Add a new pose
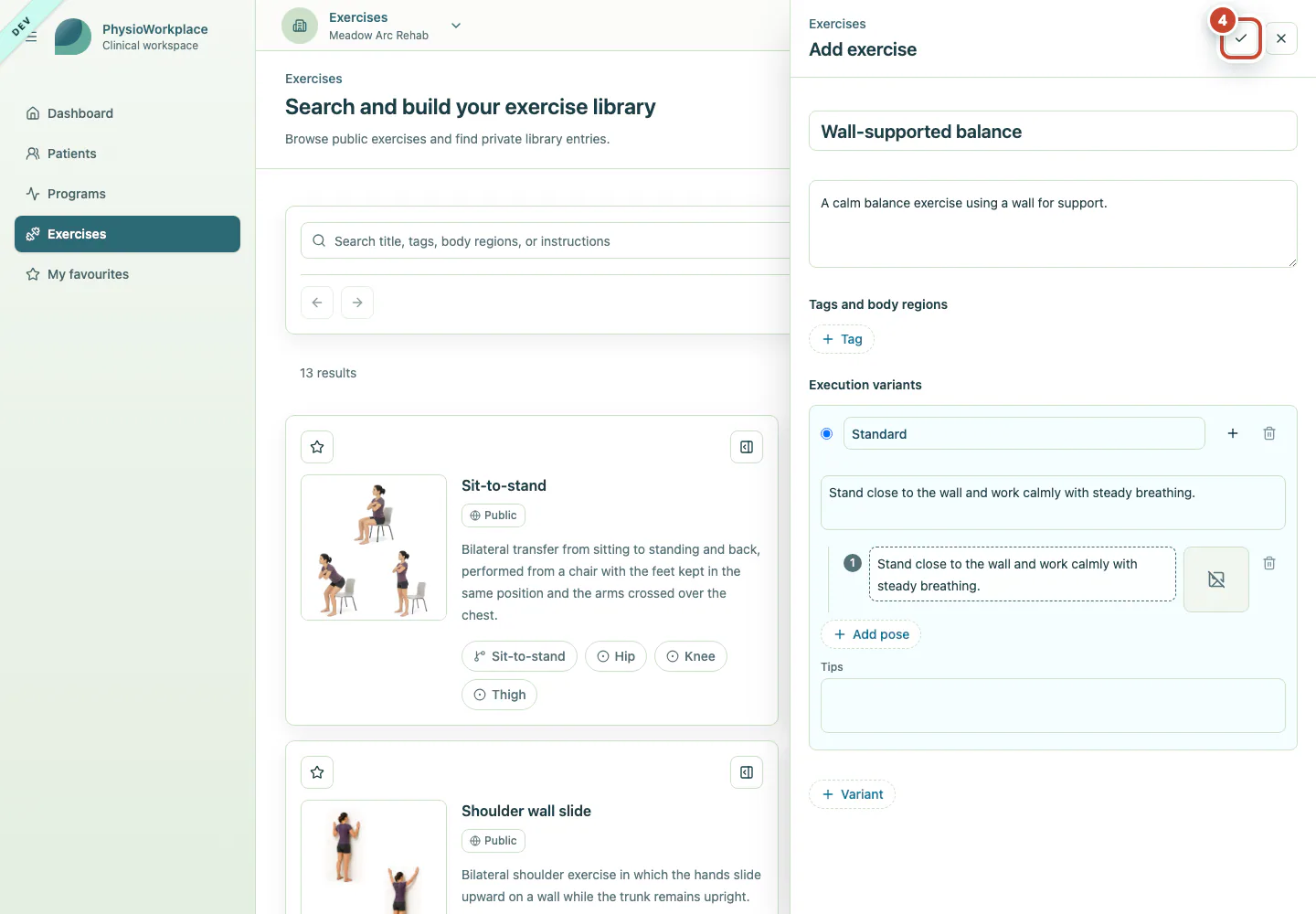Viewport: 1316px width, 914px height. point(871,634)
